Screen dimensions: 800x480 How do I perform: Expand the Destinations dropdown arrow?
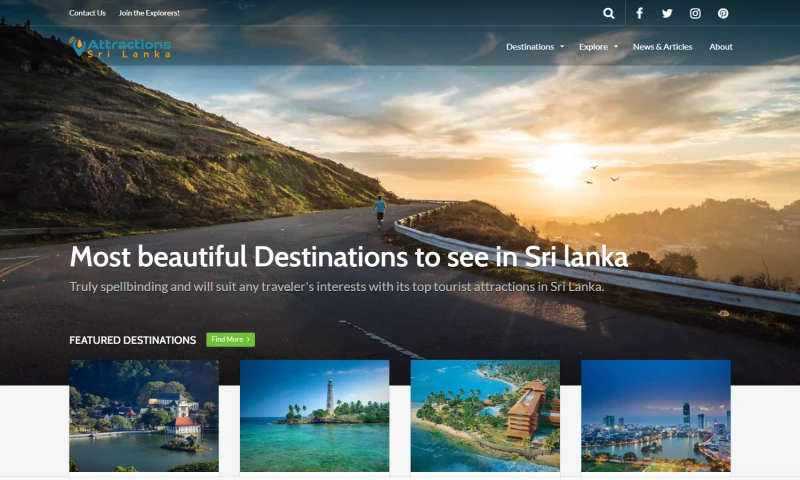click(562, 46)
